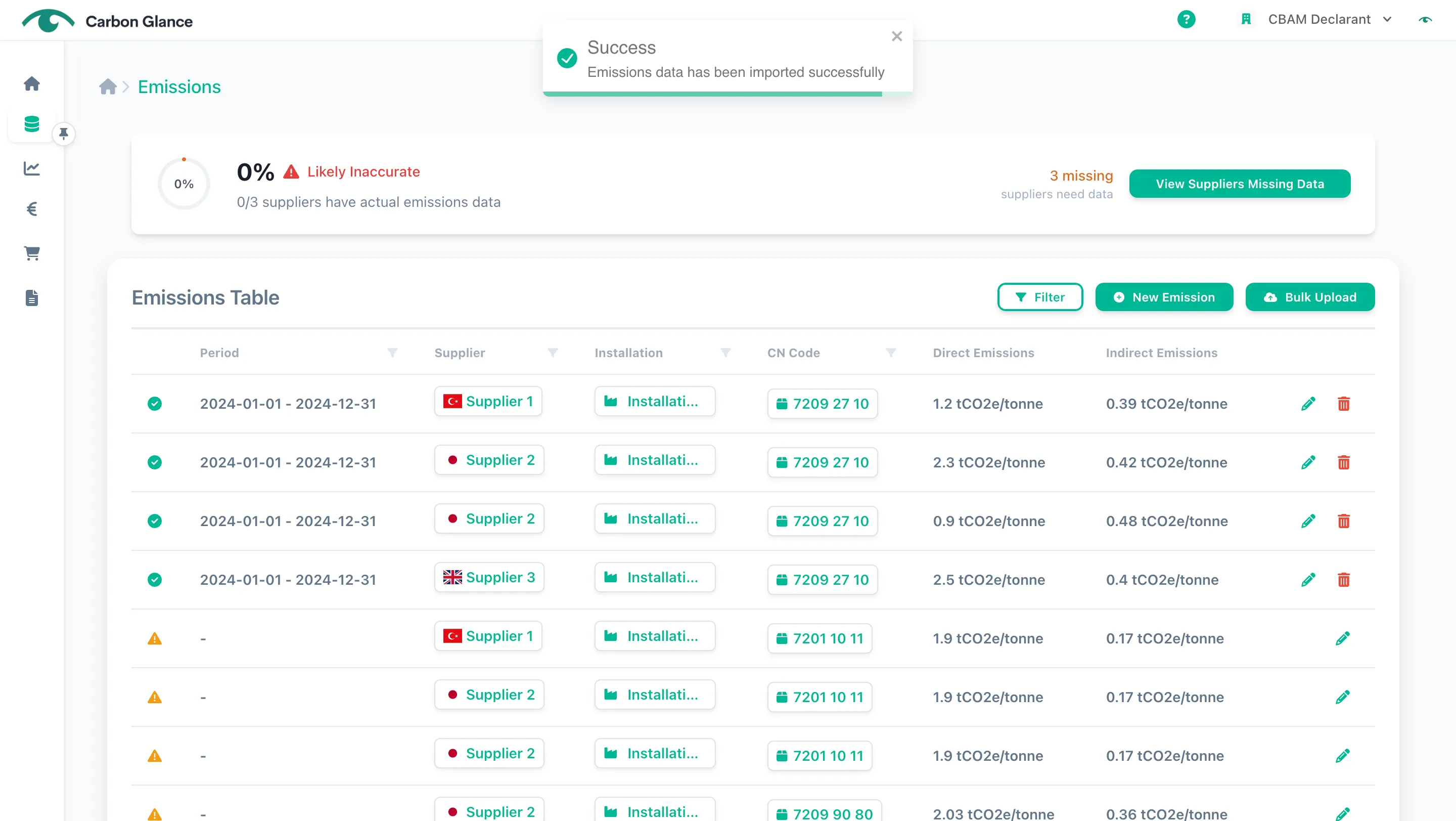Edit the 2.5 tCO2e/tonne emission row

(x=1308, y=580)
